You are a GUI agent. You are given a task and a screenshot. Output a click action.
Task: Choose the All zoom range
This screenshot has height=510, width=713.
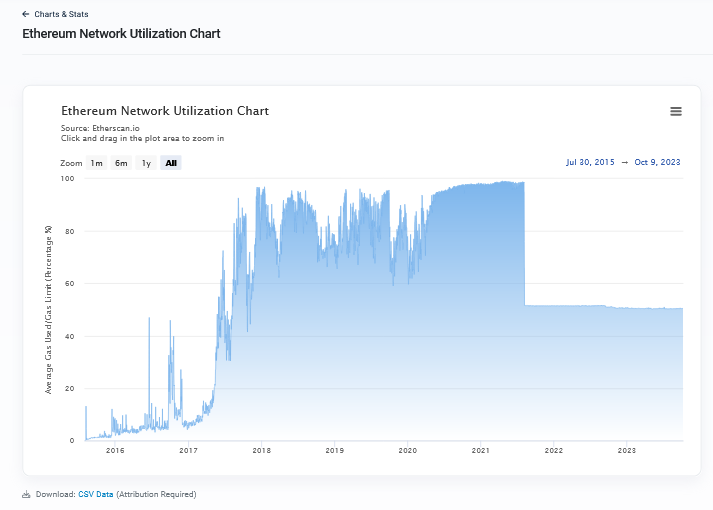pyautogui.click(x=171, y=163)
